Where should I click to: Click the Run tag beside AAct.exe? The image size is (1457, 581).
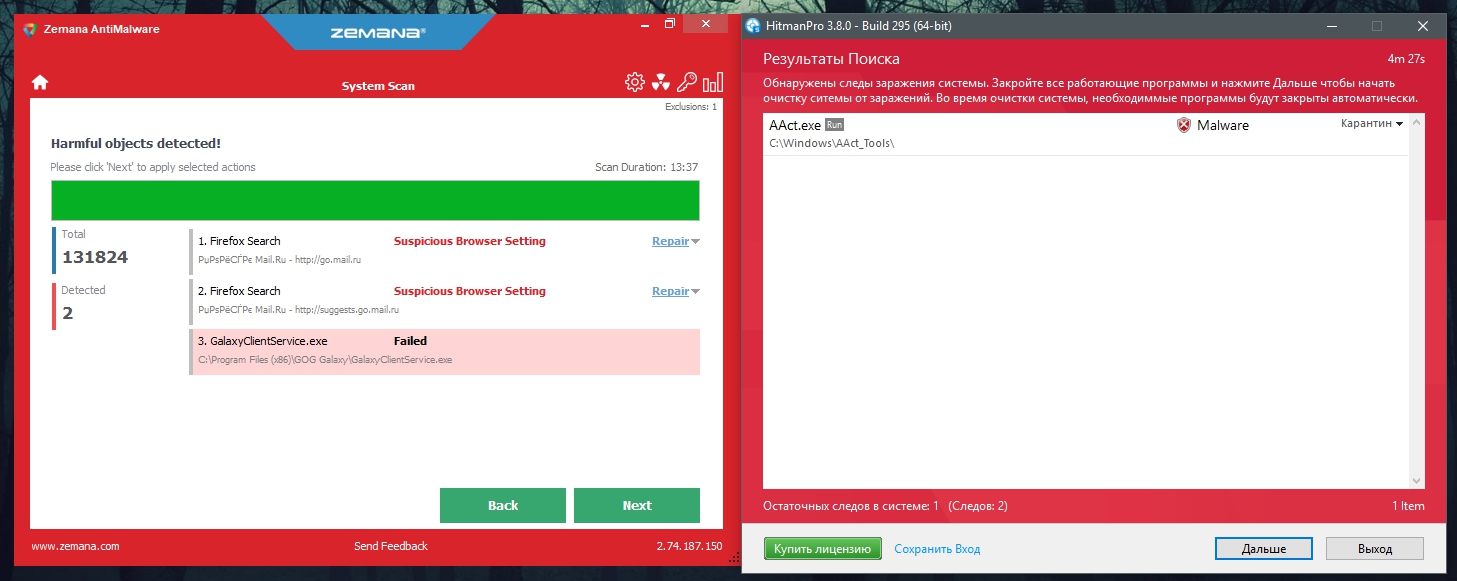835,125
